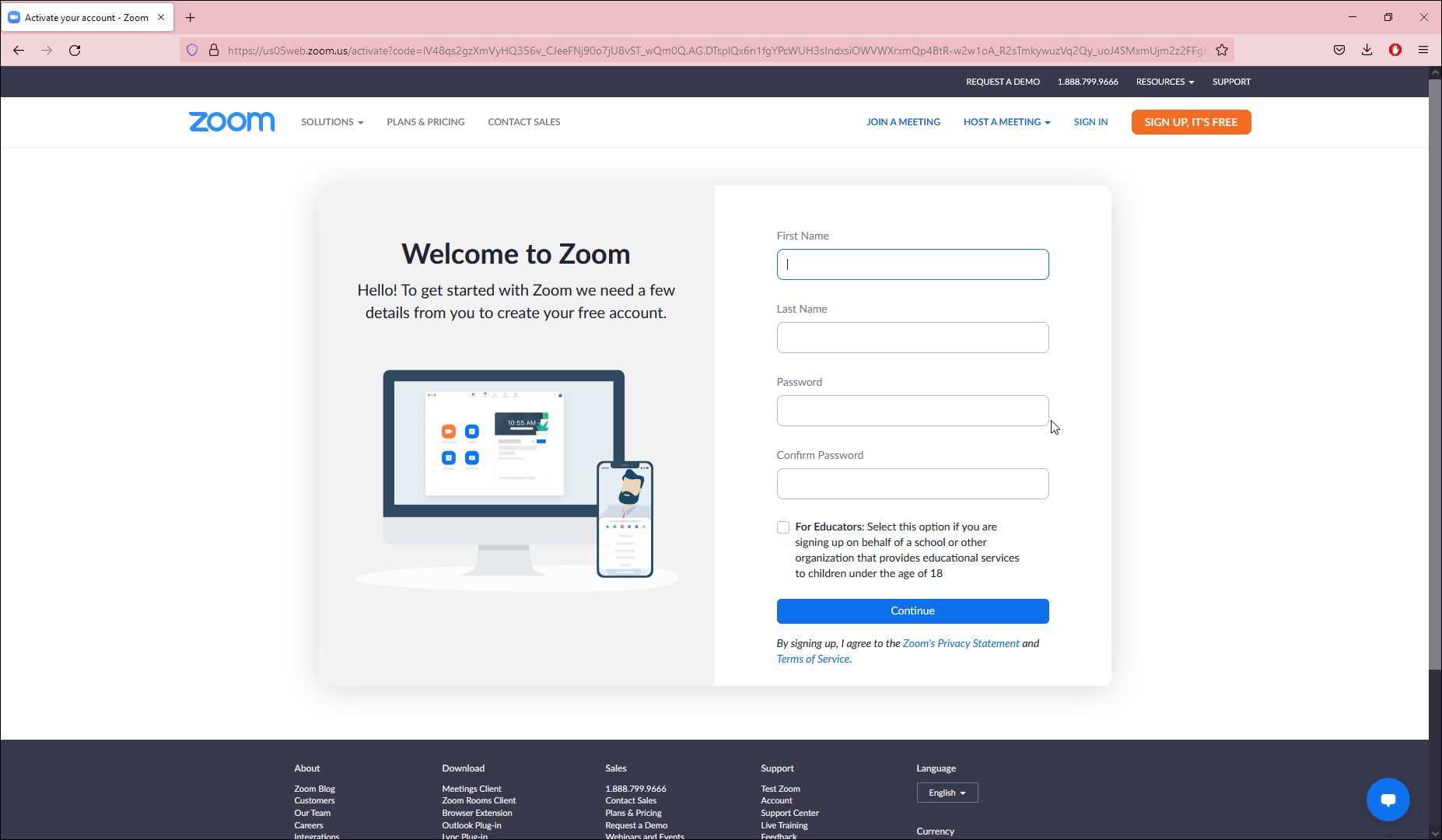Enable the For Educators checkbox
The width and height of the screenshot is (1442, 840).
pos(783,527)
